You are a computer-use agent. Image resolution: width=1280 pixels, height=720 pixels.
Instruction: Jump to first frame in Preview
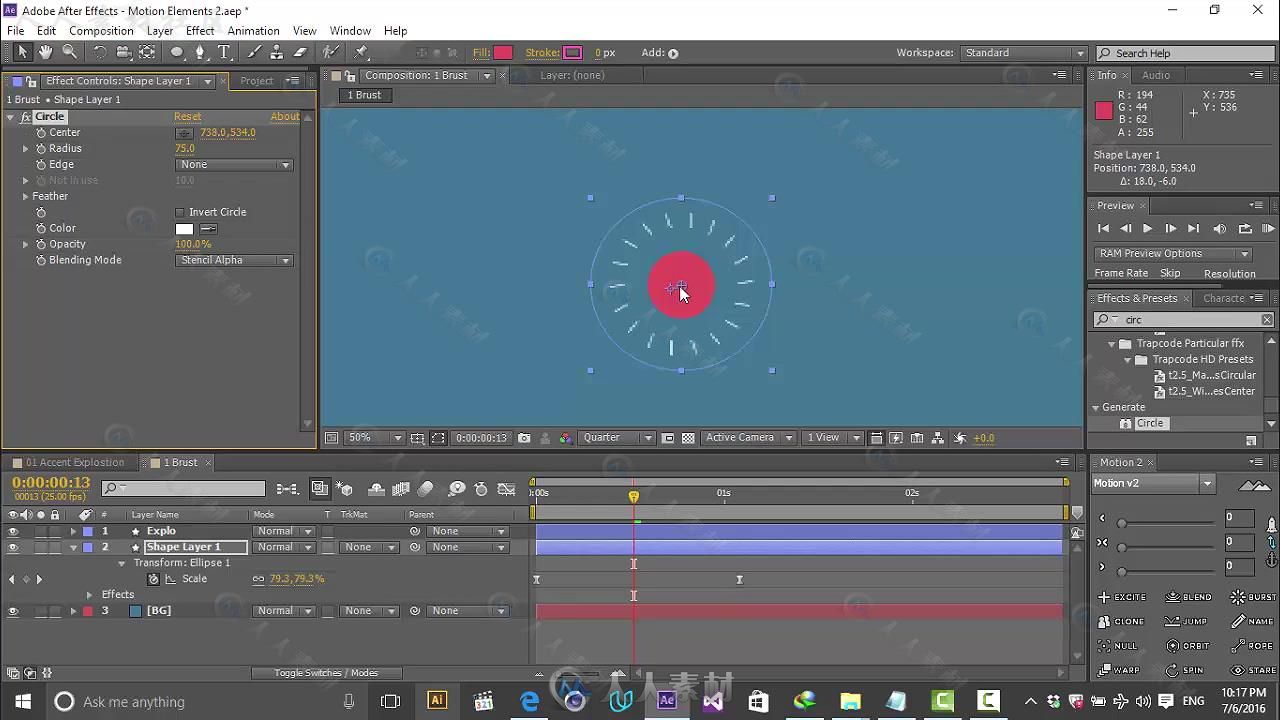coord(1103,229)
